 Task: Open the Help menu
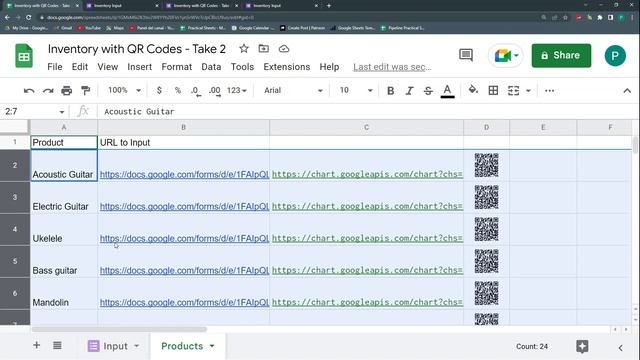[x=329, y=67]
